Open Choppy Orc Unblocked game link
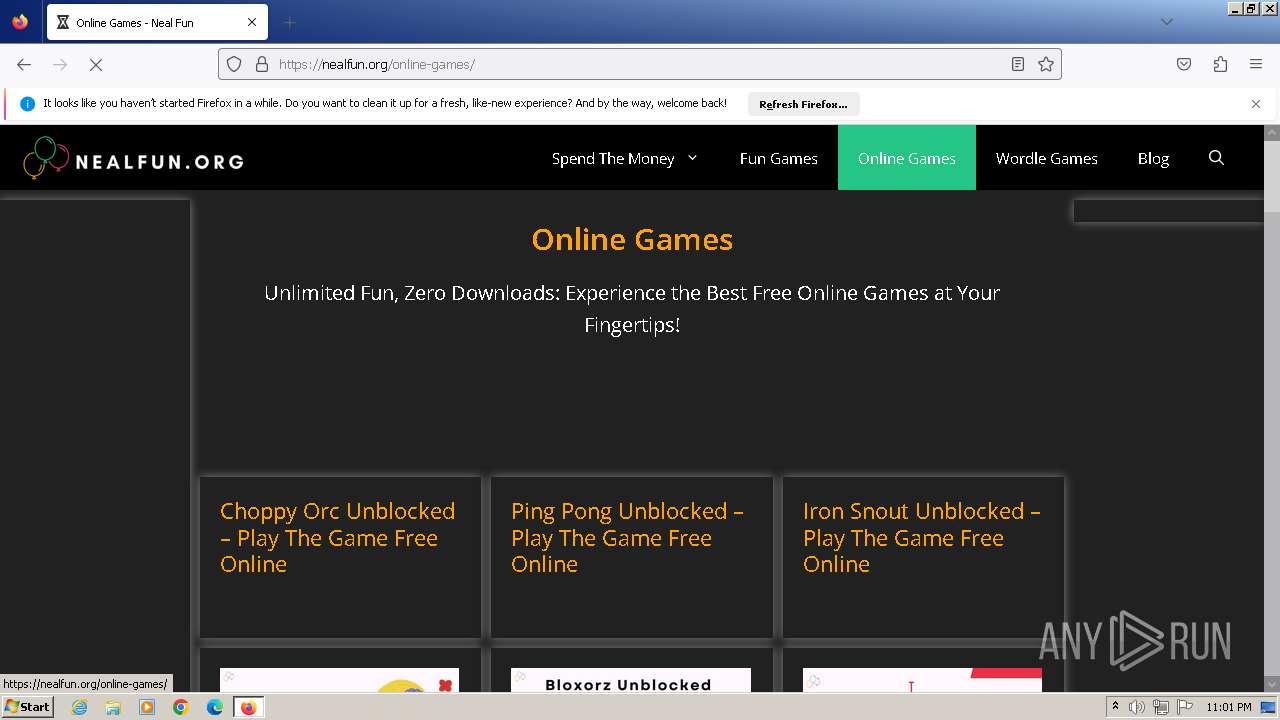 pyautogui.click(x=337, y=537)
